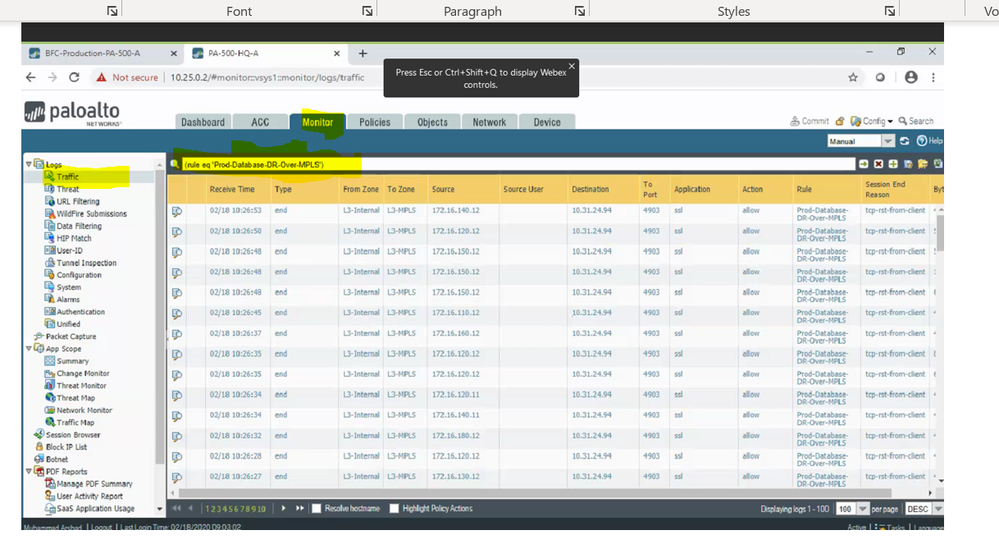Viewport: 999px width, 559px height.
Task: Go to next page of logs
Action: 284,509
